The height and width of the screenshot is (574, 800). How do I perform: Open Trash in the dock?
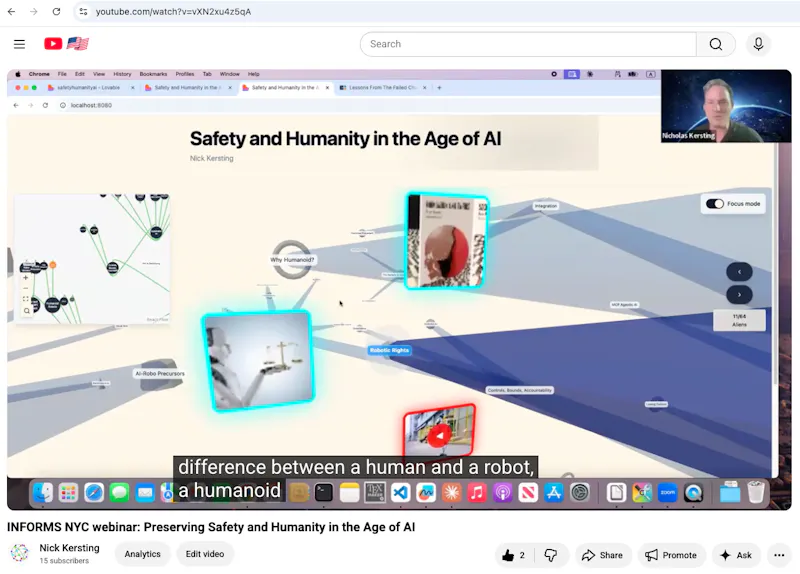click(756, 492)
